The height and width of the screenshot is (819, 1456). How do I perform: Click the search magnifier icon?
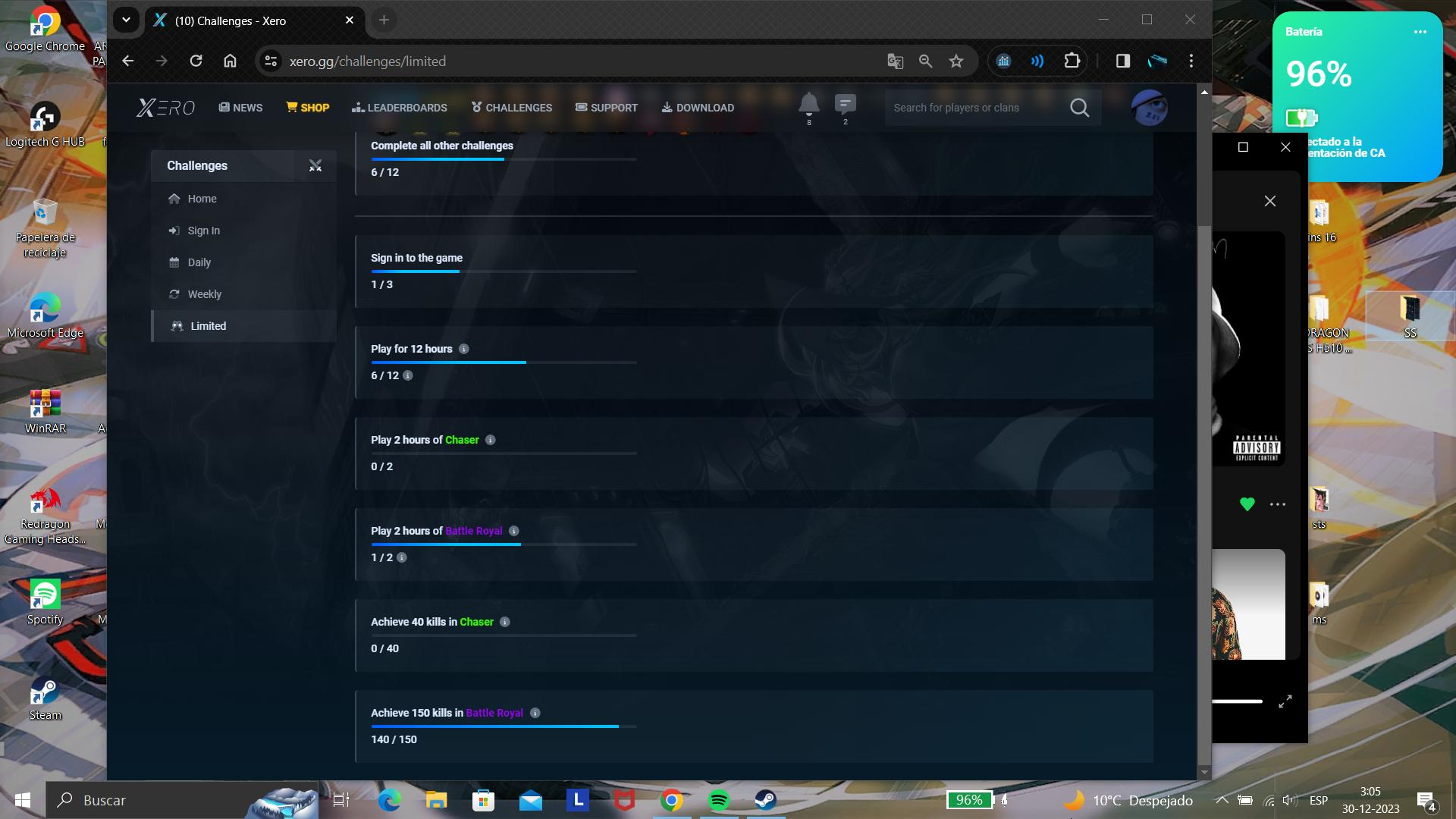tap(1079, 108)
